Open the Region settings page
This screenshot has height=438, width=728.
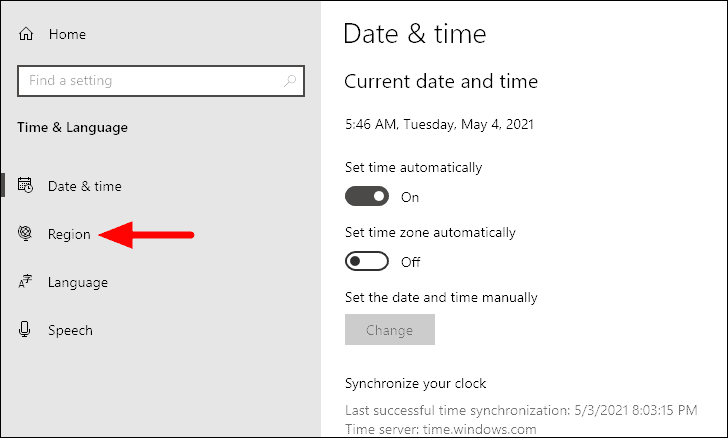[69, 234]
